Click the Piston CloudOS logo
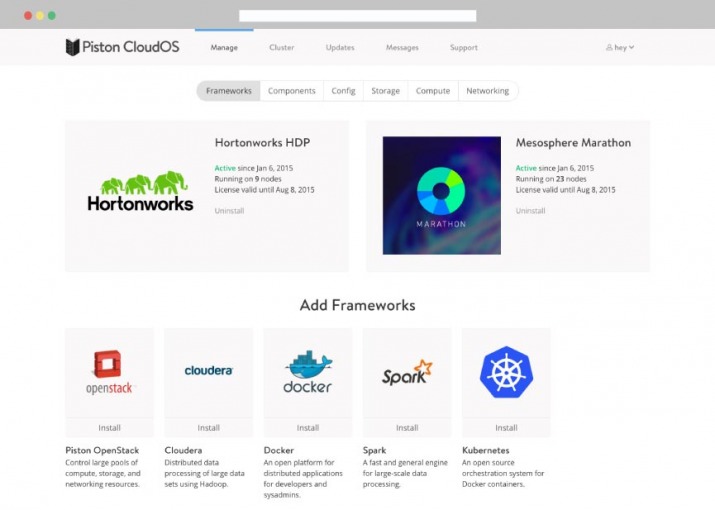The image size is (715, 510). click(x=122, y=47)
